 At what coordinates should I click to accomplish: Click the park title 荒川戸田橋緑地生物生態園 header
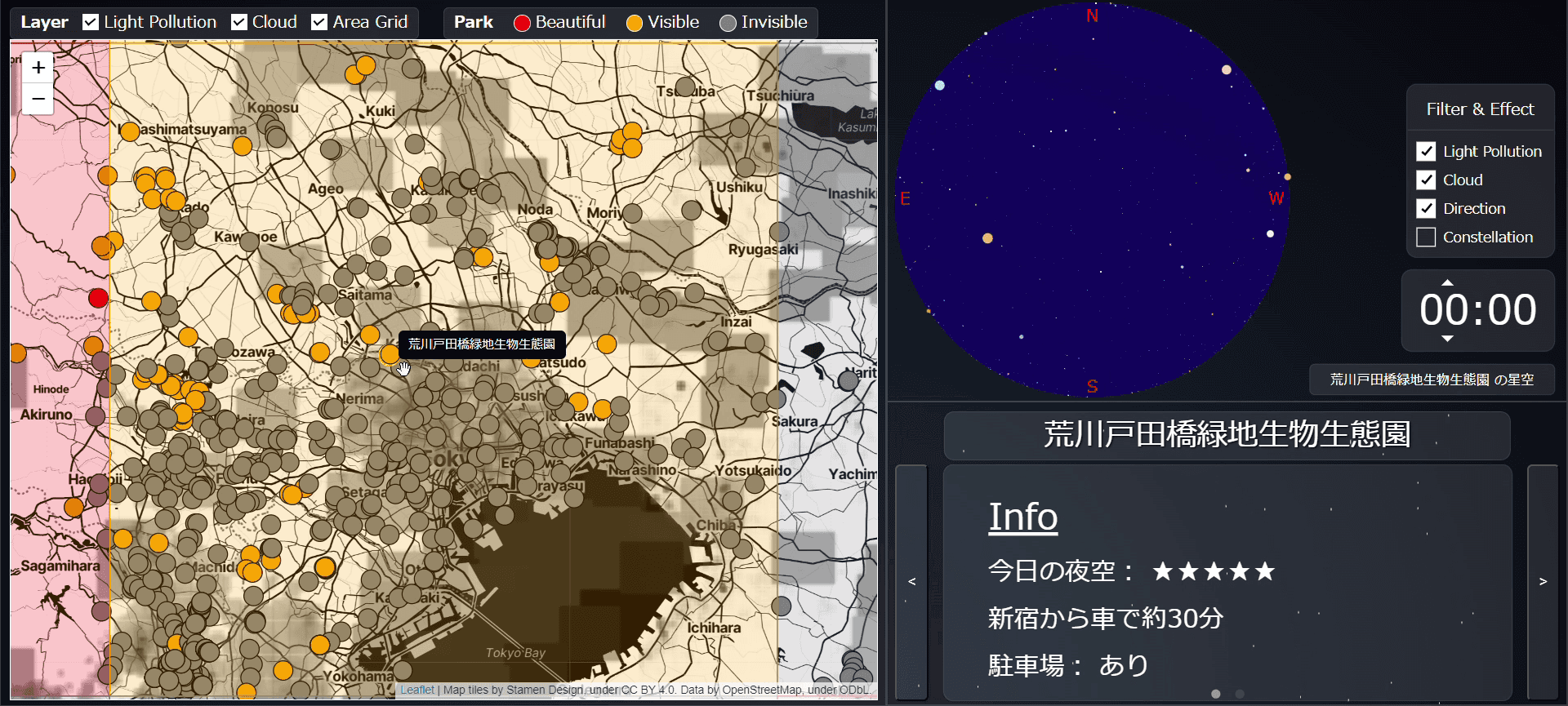pos(1227,435)
